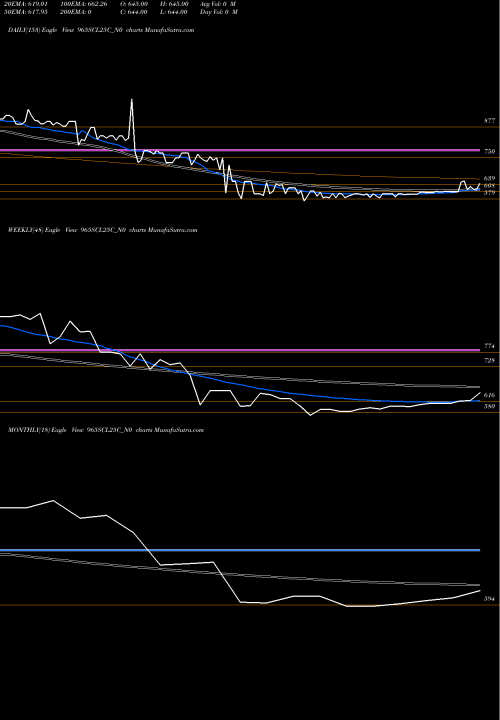Click the 877 price level label
This screenshot has height=720, width=500.
coord(489,121)
